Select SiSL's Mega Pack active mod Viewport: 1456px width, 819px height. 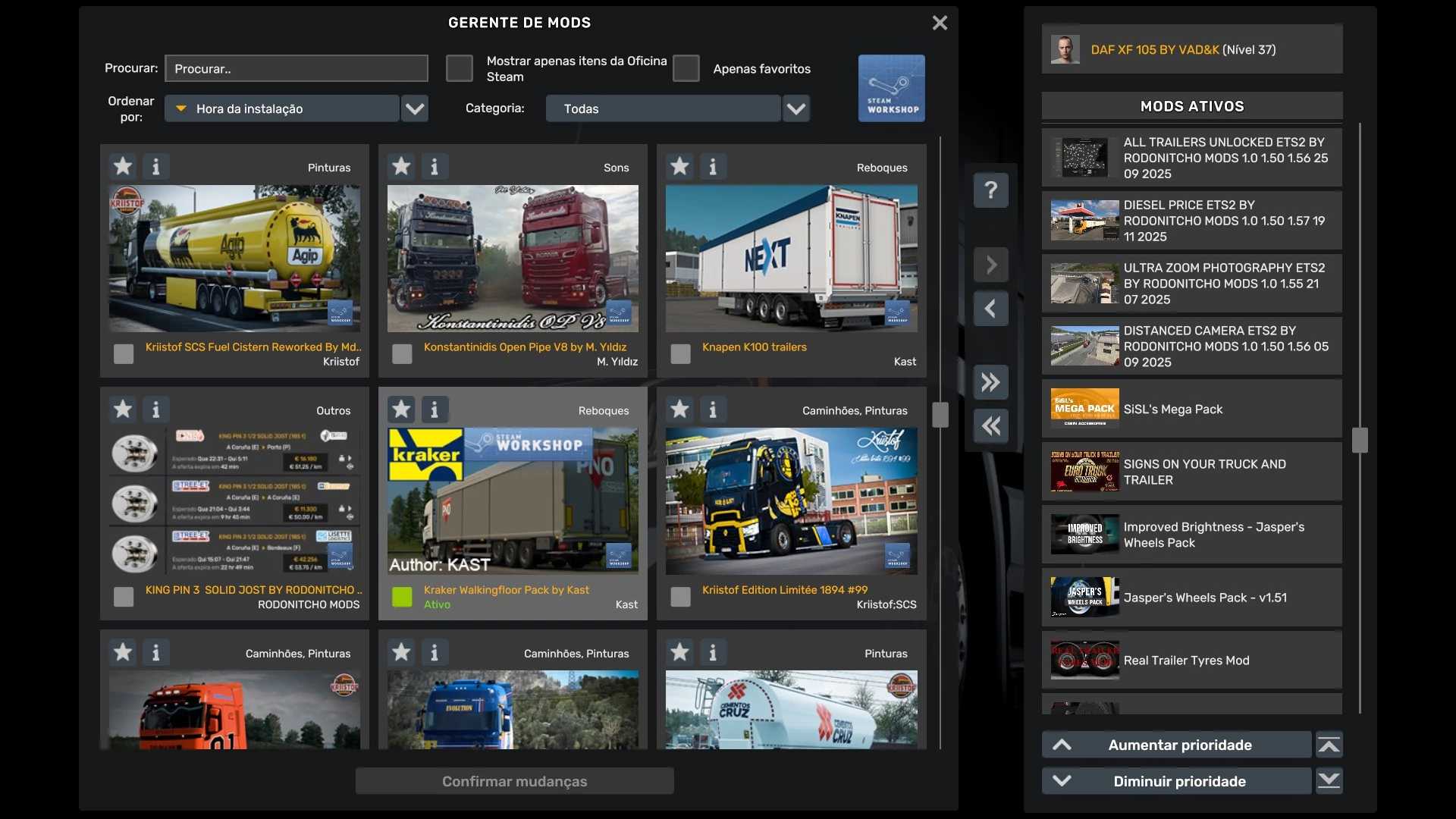click(1191, 409)
